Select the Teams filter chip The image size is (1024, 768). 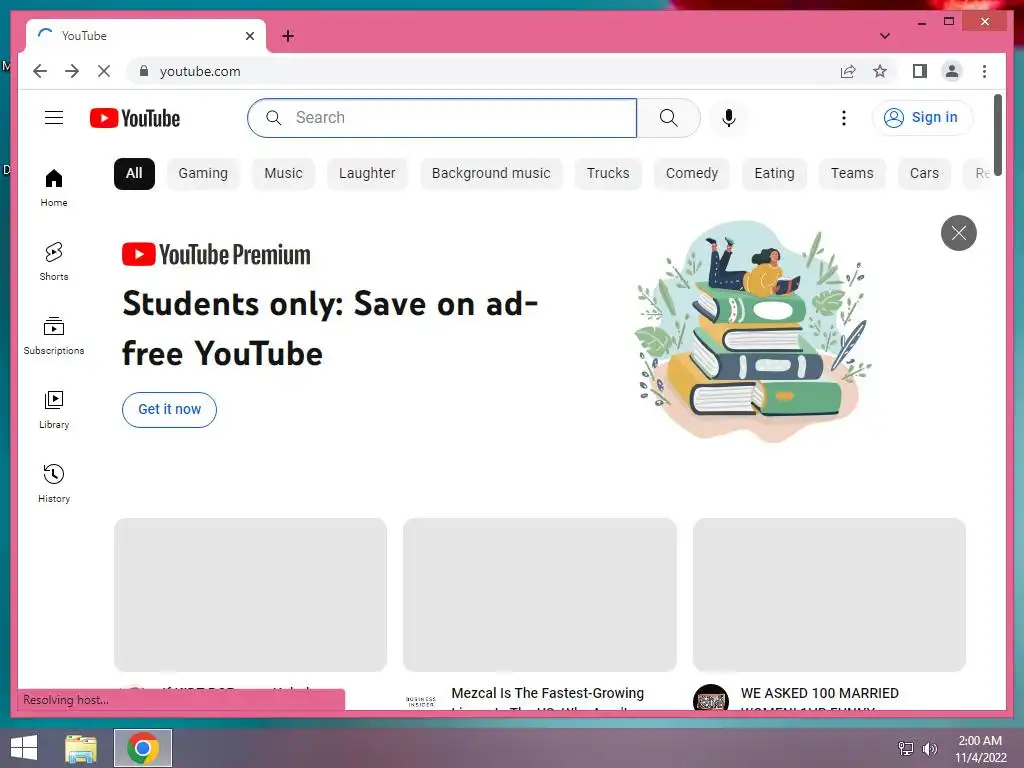852,174
